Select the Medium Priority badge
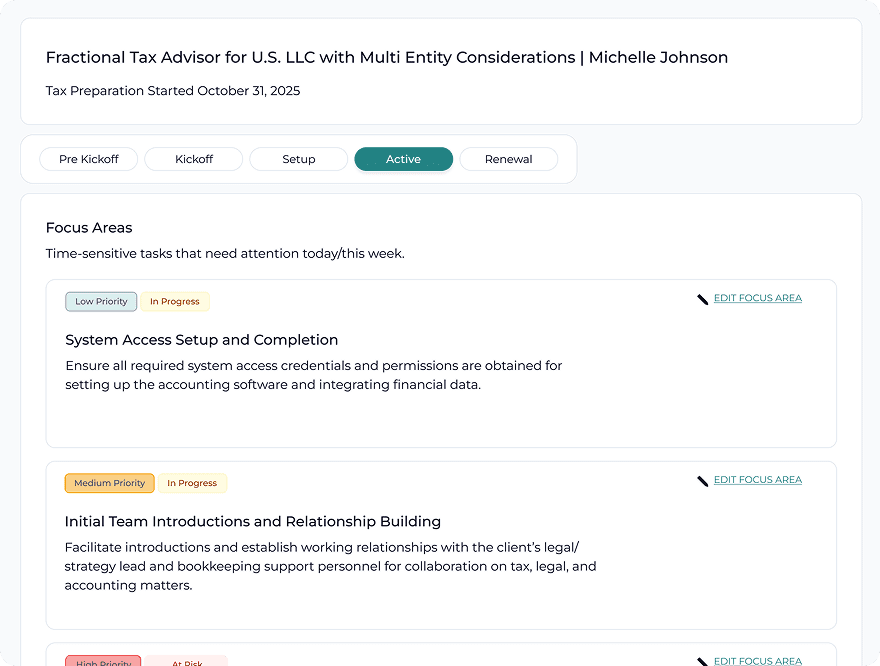The height and width of the screenshot is (666, 880). coord(110,483)
